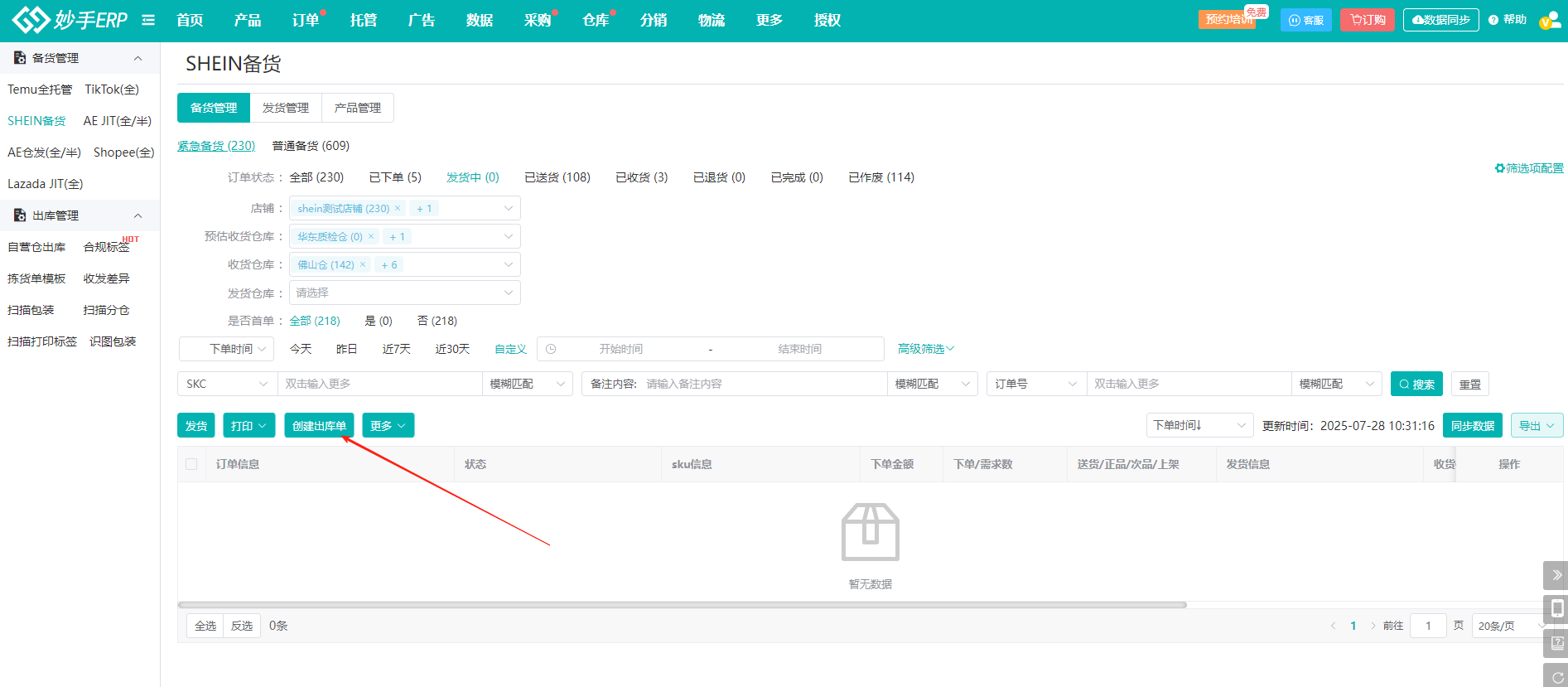Click the 重置 button
Image resolution: width=1568 pixels, height=687 pixels.
(x=1470, y=384)
